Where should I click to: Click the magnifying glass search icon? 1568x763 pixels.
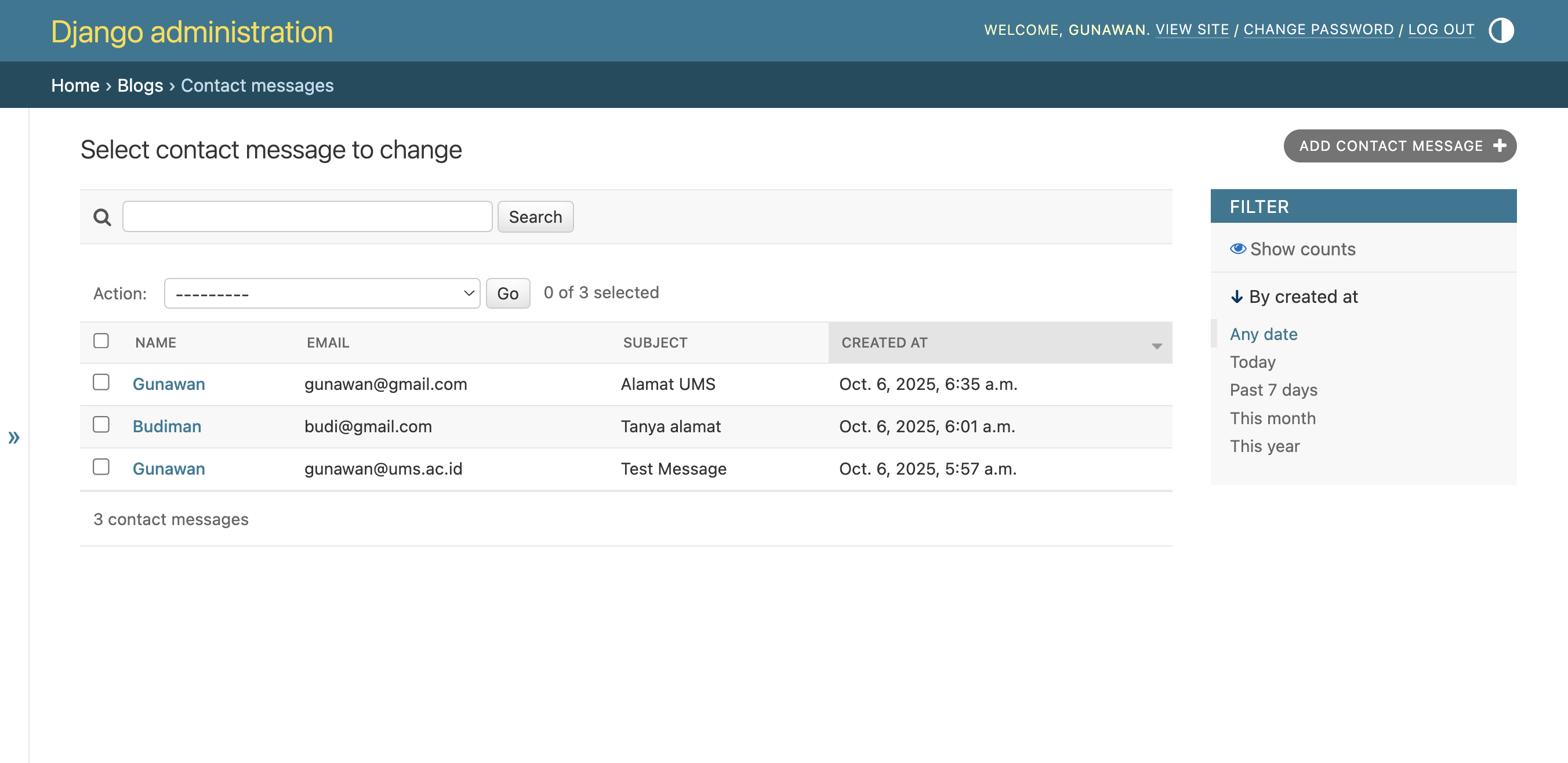tap(102, 217)
